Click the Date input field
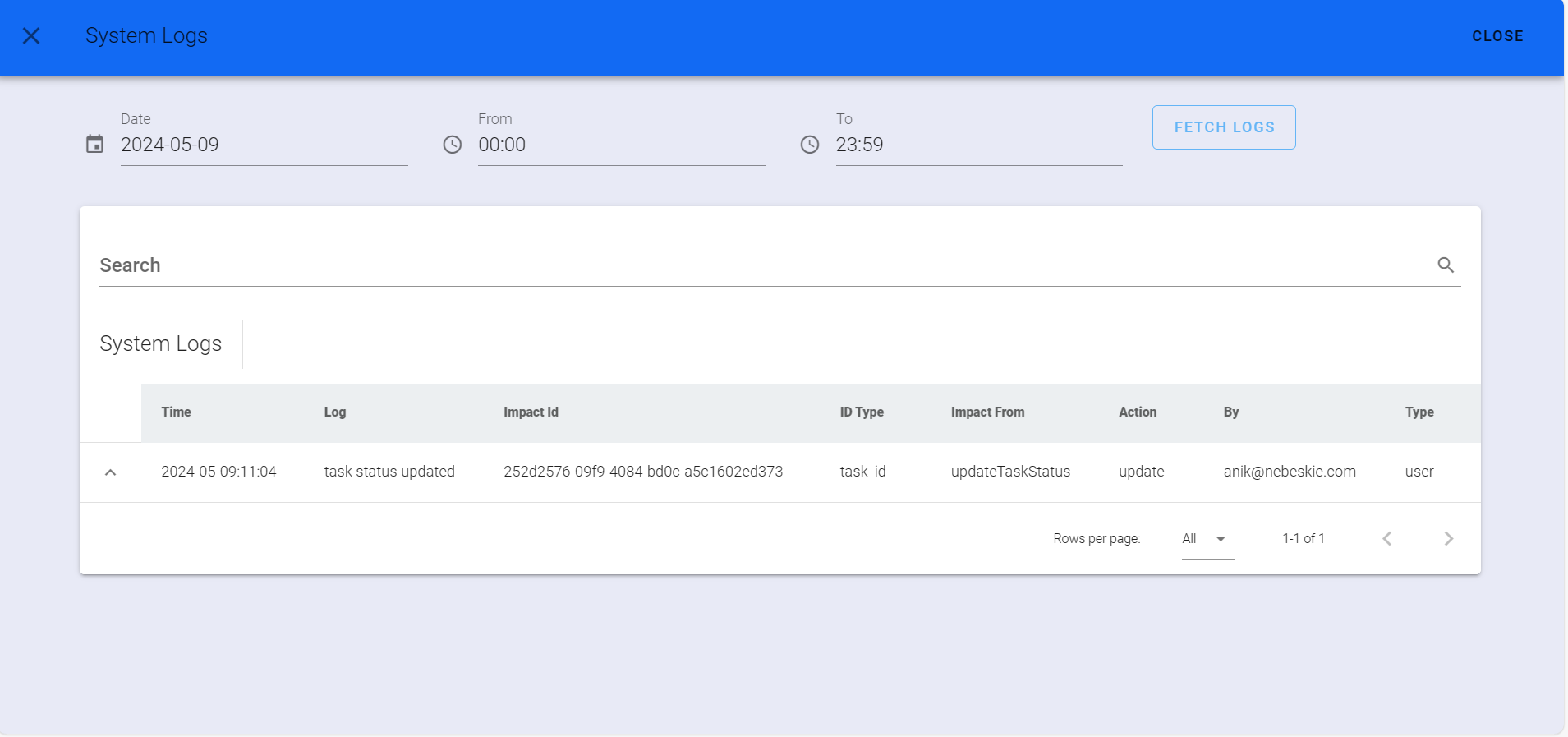Image resolution: width=1568 pixels, height=737 pixels. click(264, 145)
